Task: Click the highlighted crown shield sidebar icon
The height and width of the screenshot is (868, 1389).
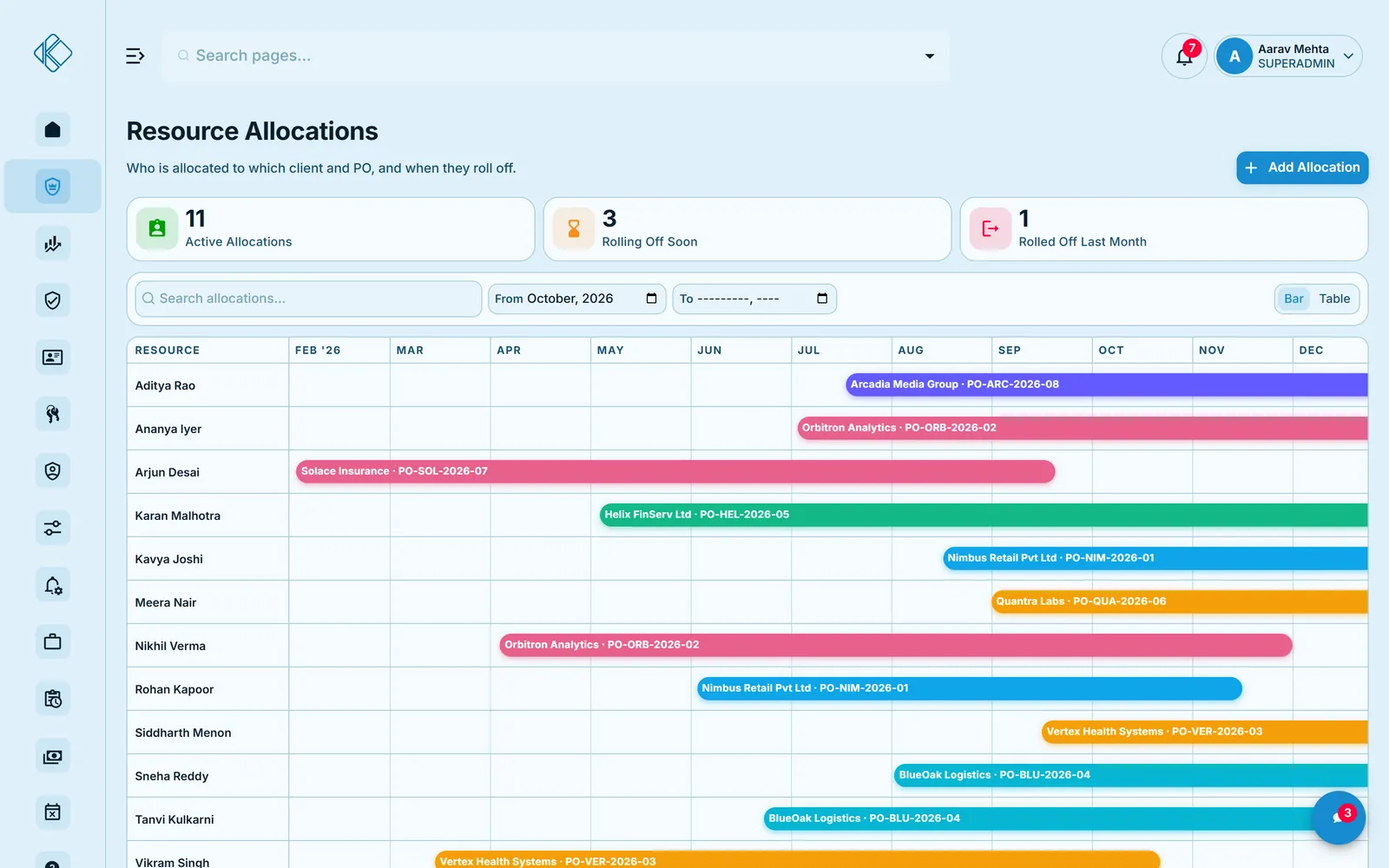Action: click(52, 186)
